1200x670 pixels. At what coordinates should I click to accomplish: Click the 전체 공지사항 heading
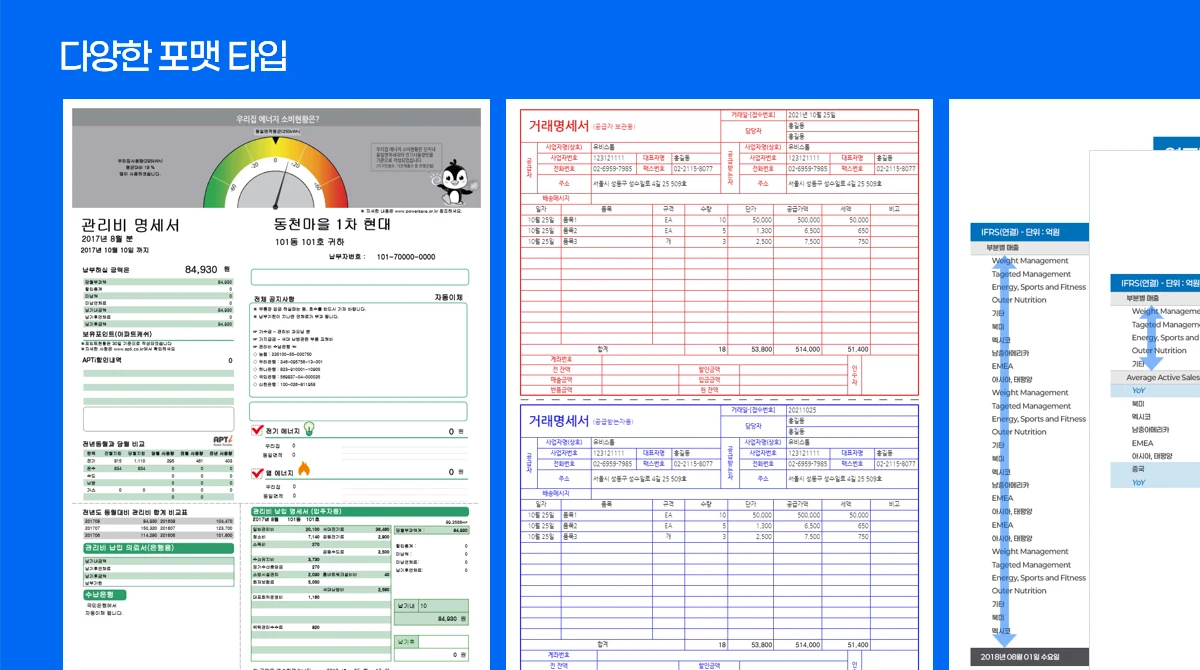click(x=274, y=298)
